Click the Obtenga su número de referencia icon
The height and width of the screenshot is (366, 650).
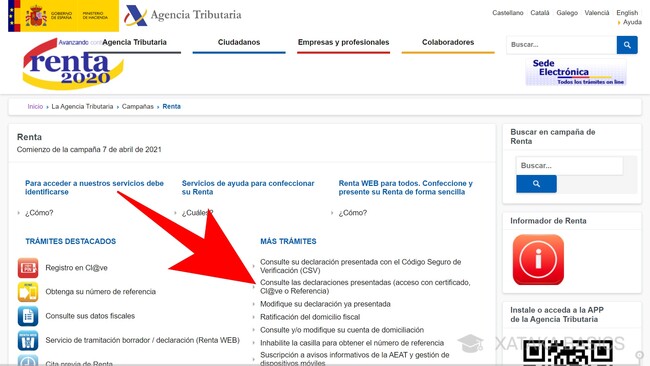tap(28, 292)
